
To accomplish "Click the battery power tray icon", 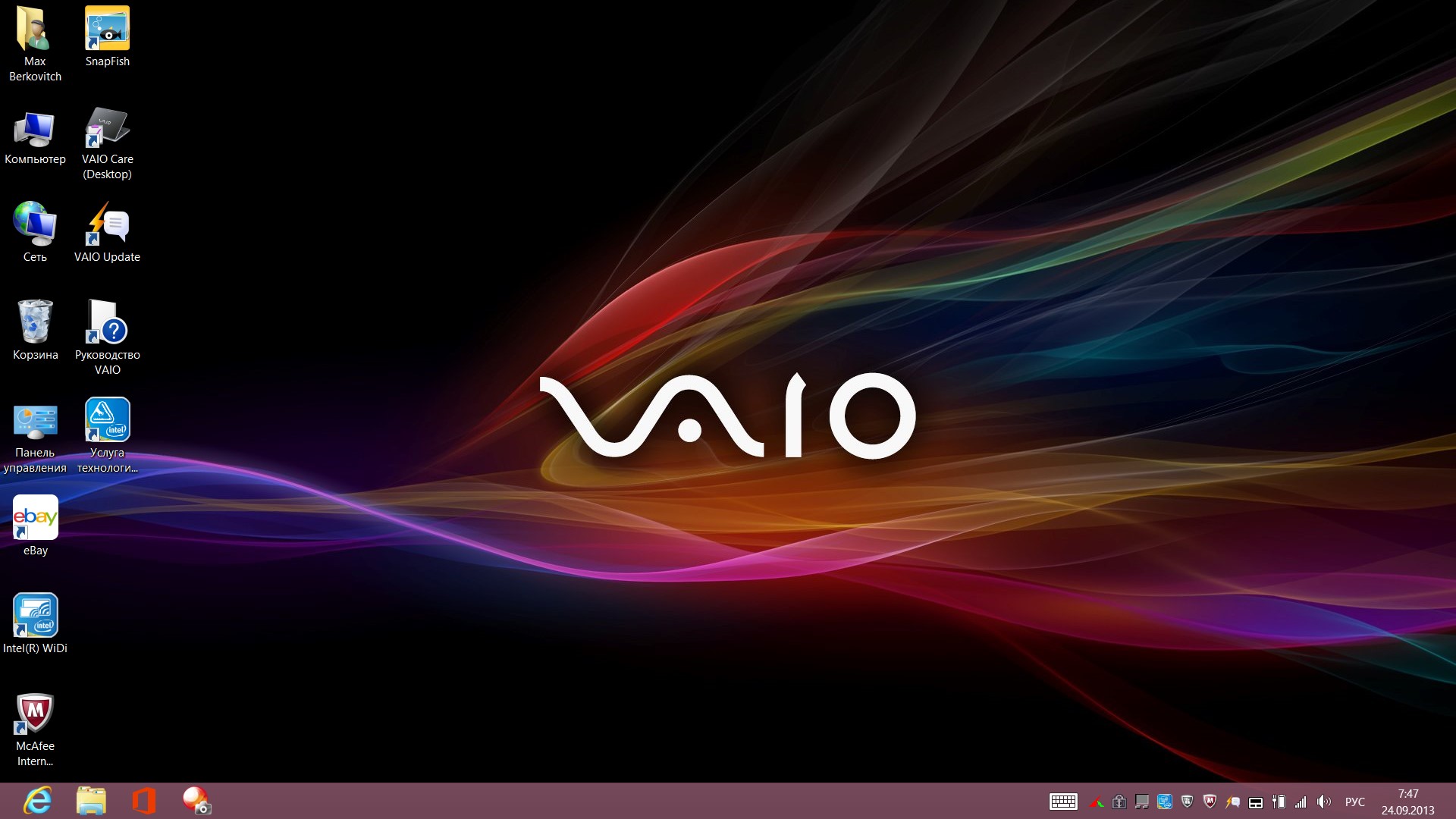I will click(1279, 802).
